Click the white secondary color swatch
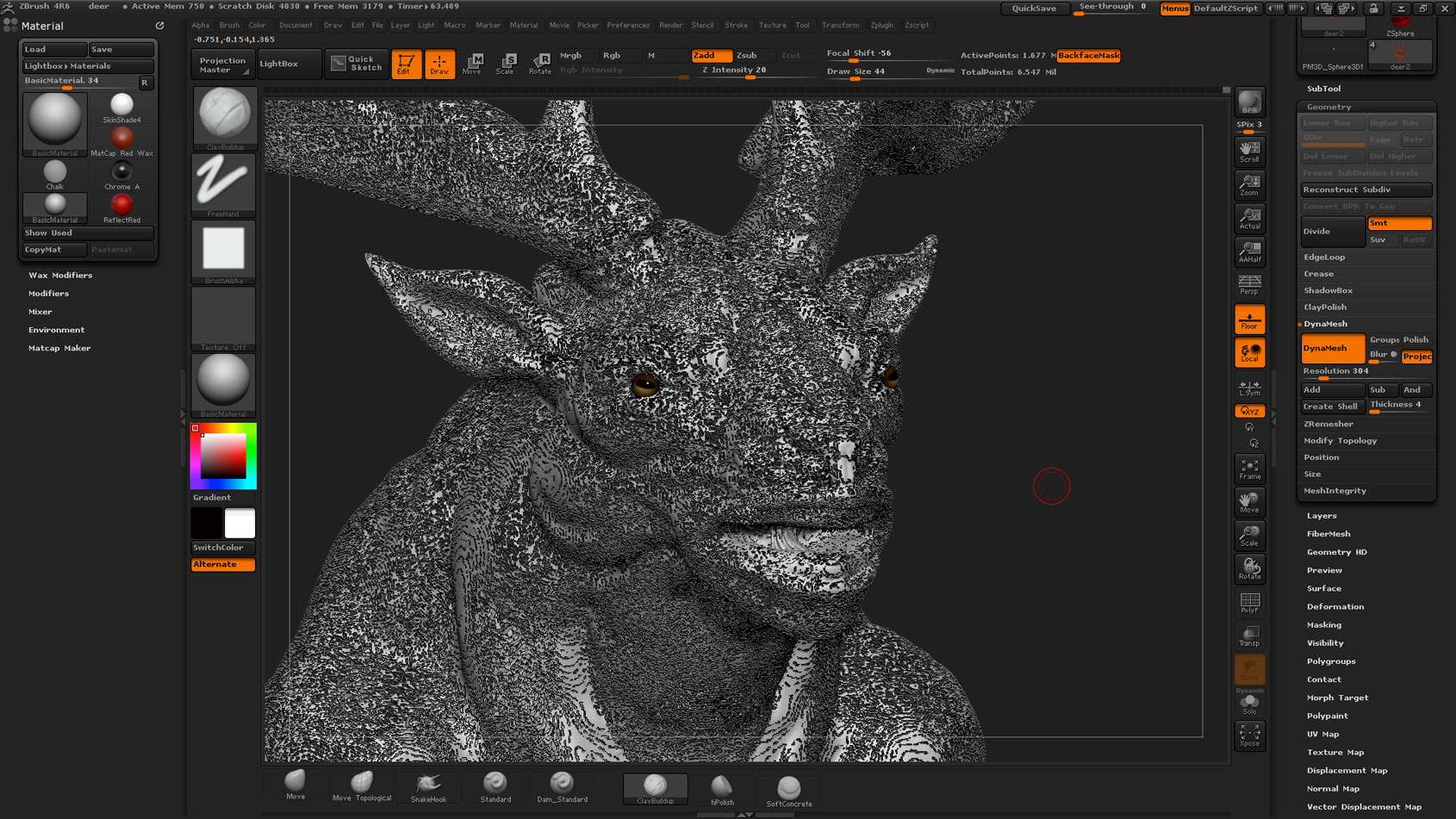The height and width of the screenshot is (819, 1456). click(x=240, y=523)
